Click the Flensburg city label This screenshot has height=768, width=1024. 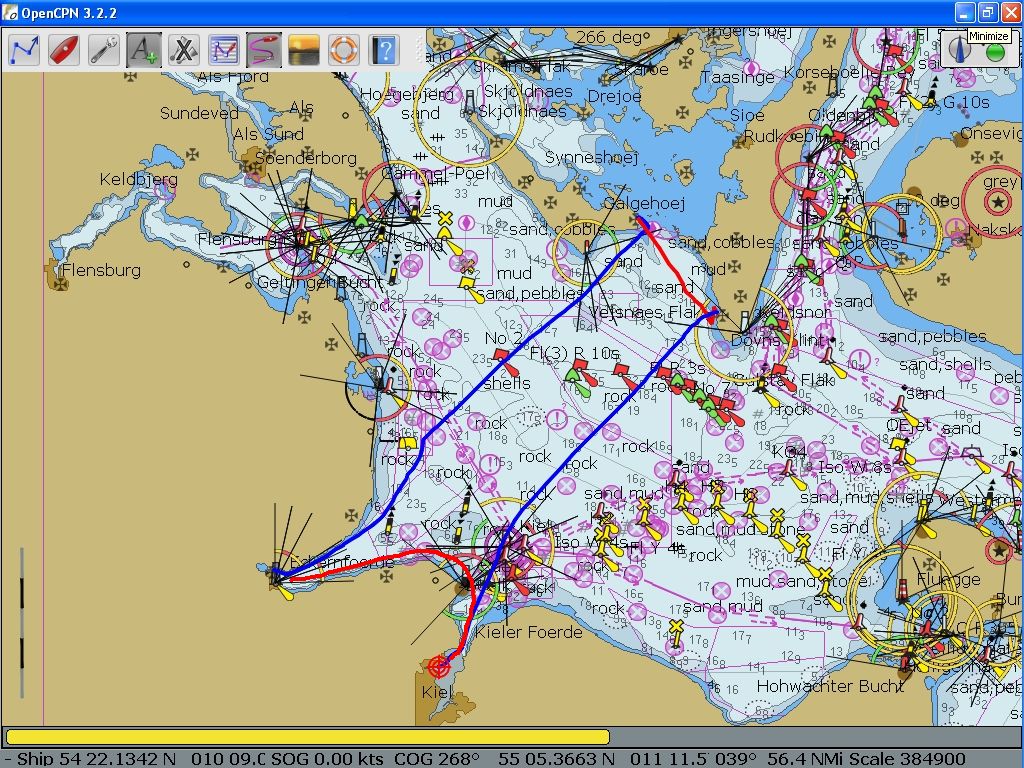pyautogui.click(x=101, y=270)
